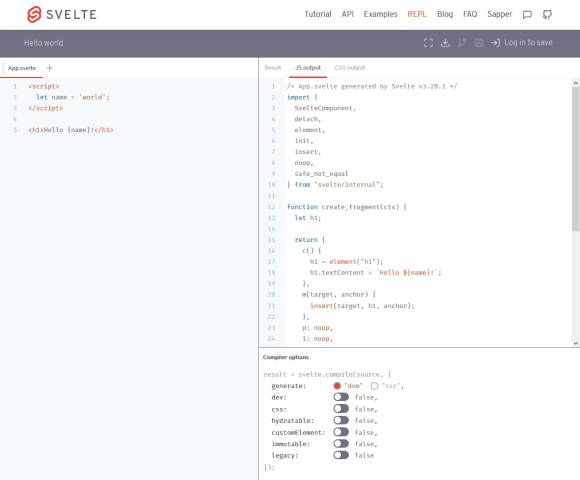Click the save icon in the toolbar

(x=479, y=43)
